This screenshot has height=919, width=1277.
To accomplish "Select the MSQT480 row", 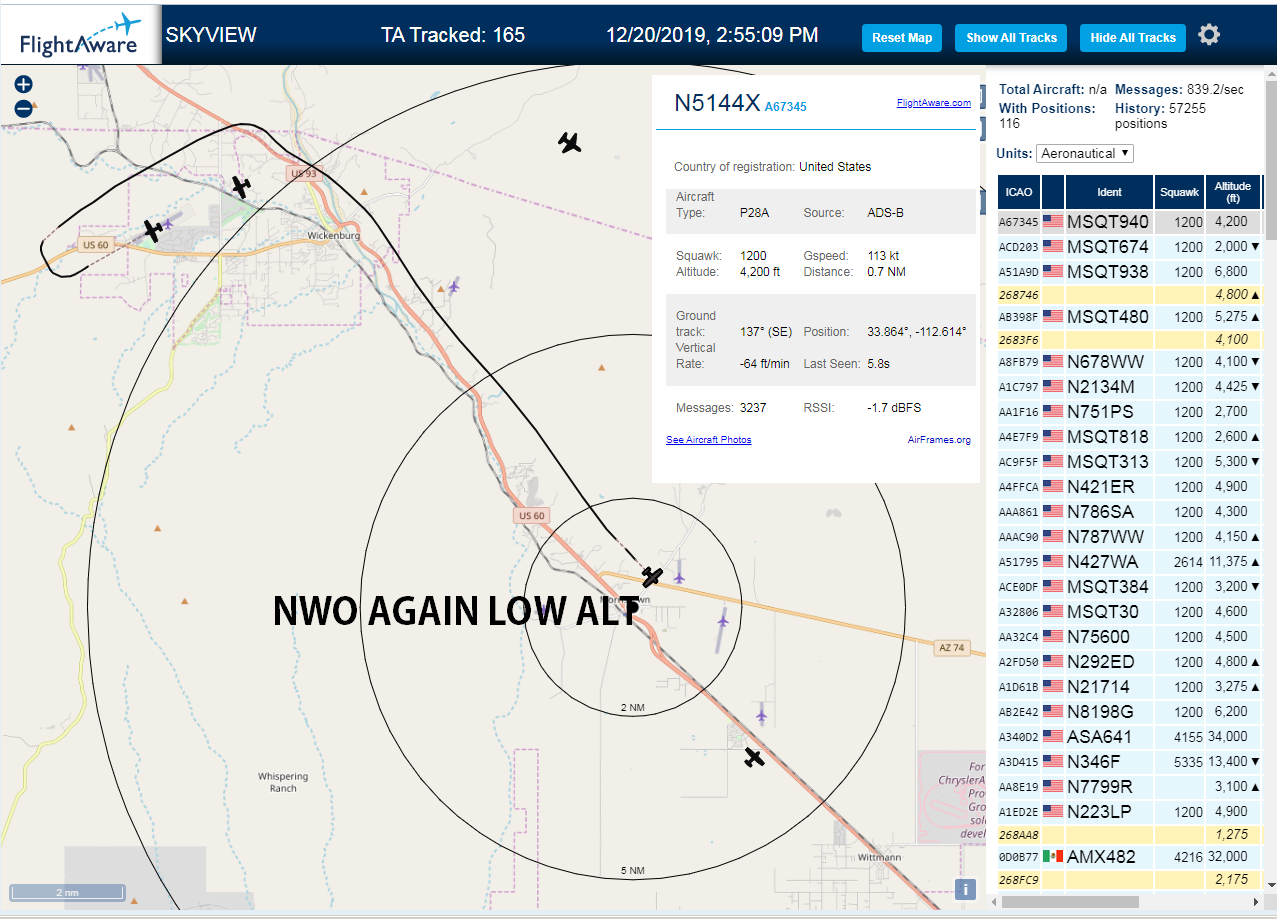I will 1129,317.
